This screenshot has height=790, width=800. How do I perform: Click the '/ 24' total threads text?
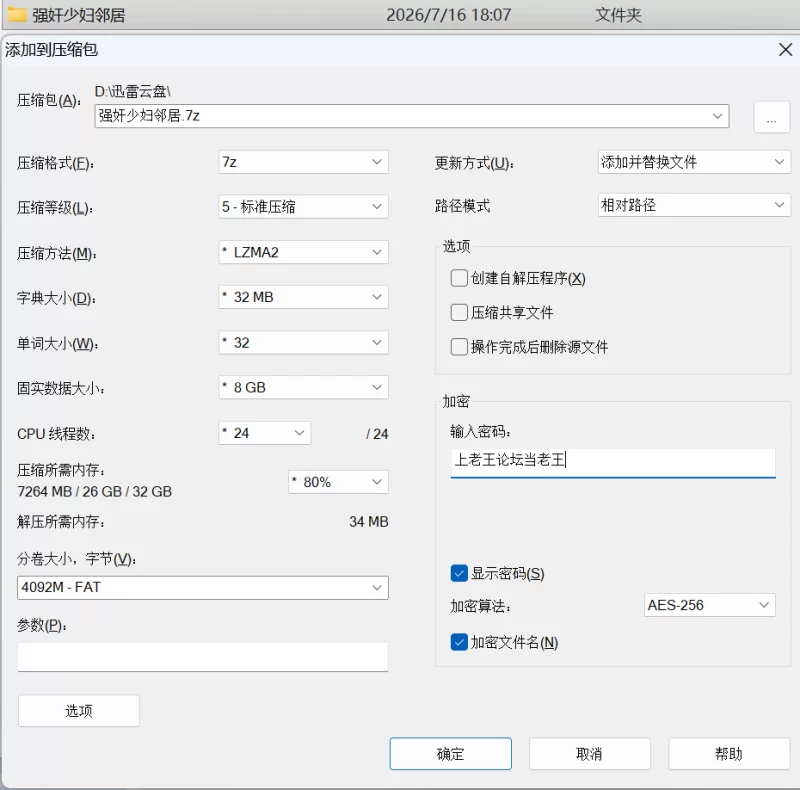tap(377, 434)
